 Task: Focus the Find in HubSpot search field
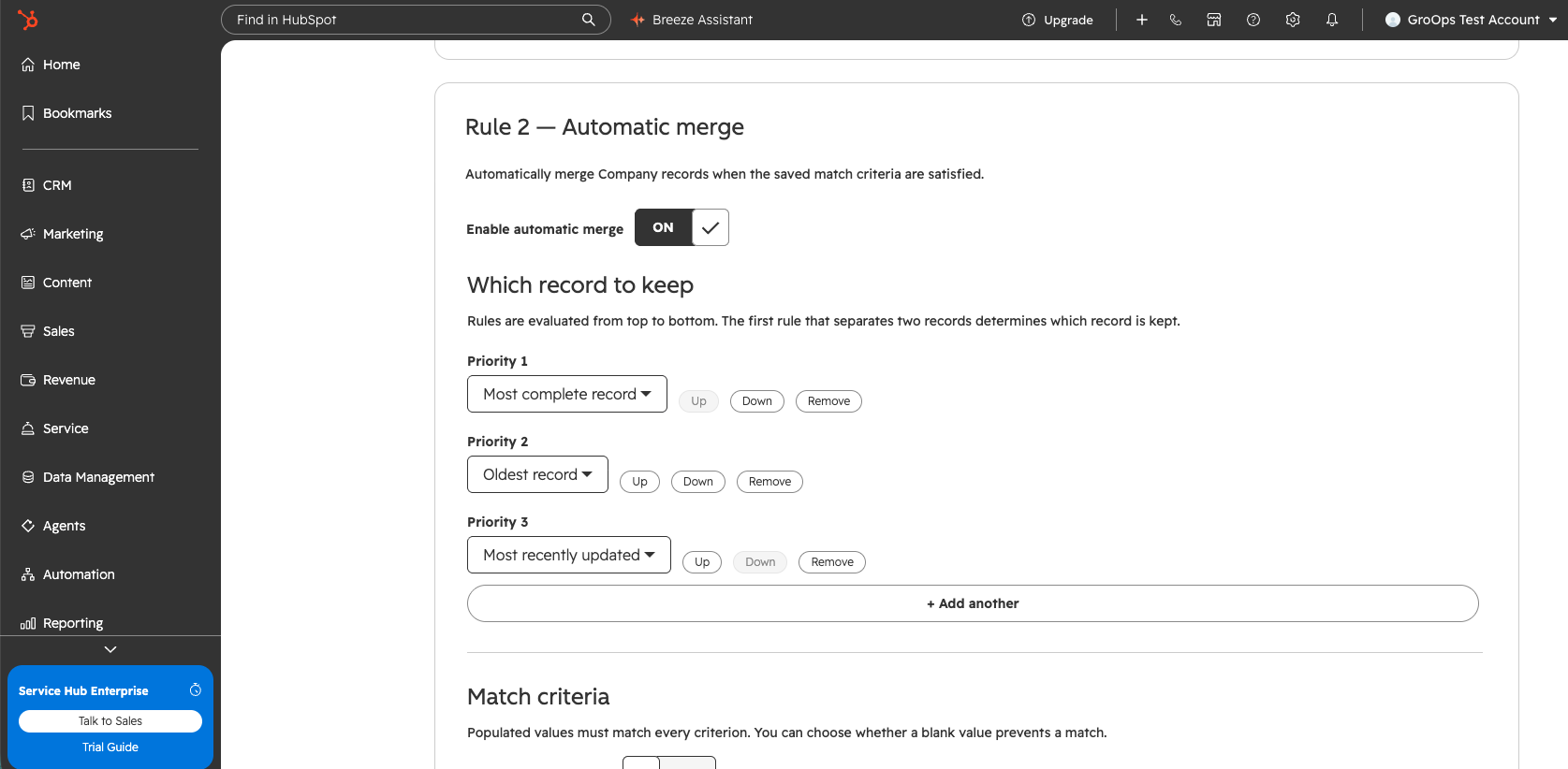(416, 20)
